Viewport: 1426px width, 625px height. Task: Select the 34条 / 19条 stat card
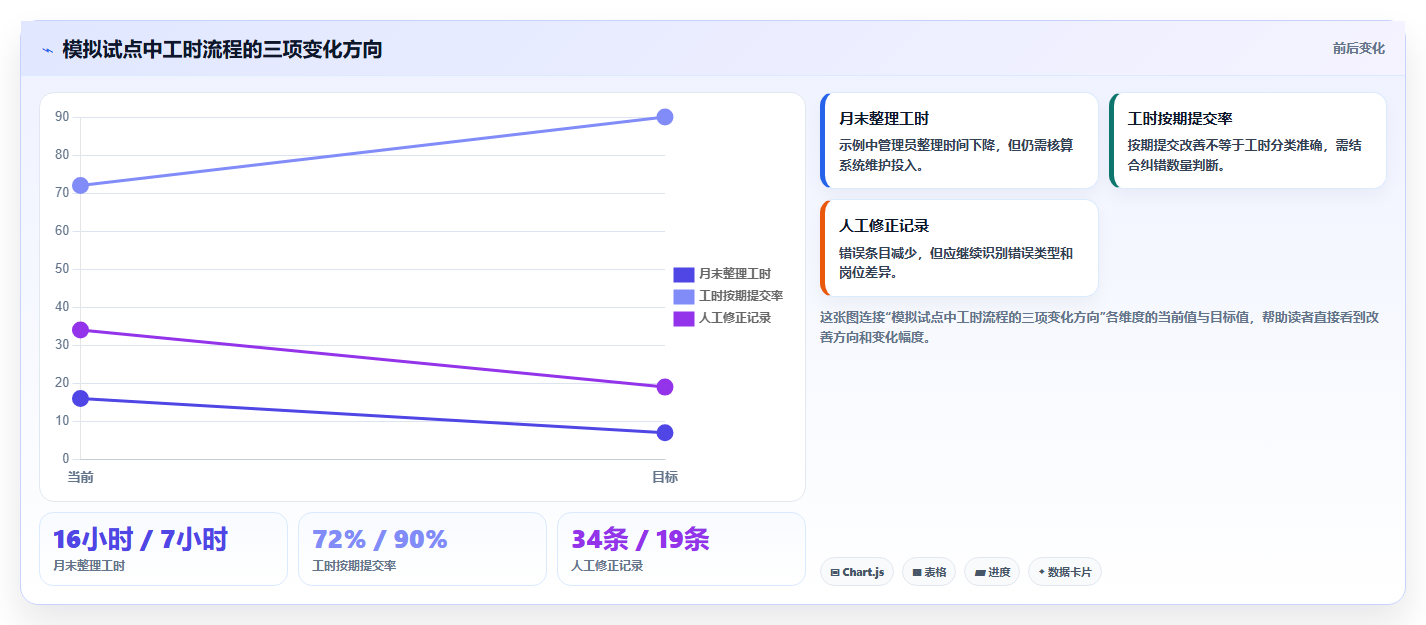pos(681,549)
